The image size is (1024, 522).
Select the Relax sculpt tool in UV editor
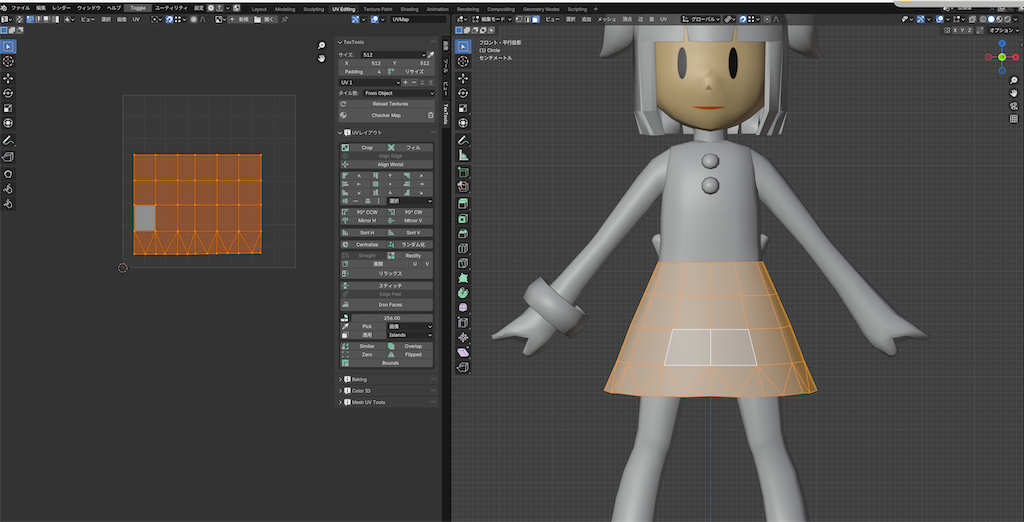(8, 189)
